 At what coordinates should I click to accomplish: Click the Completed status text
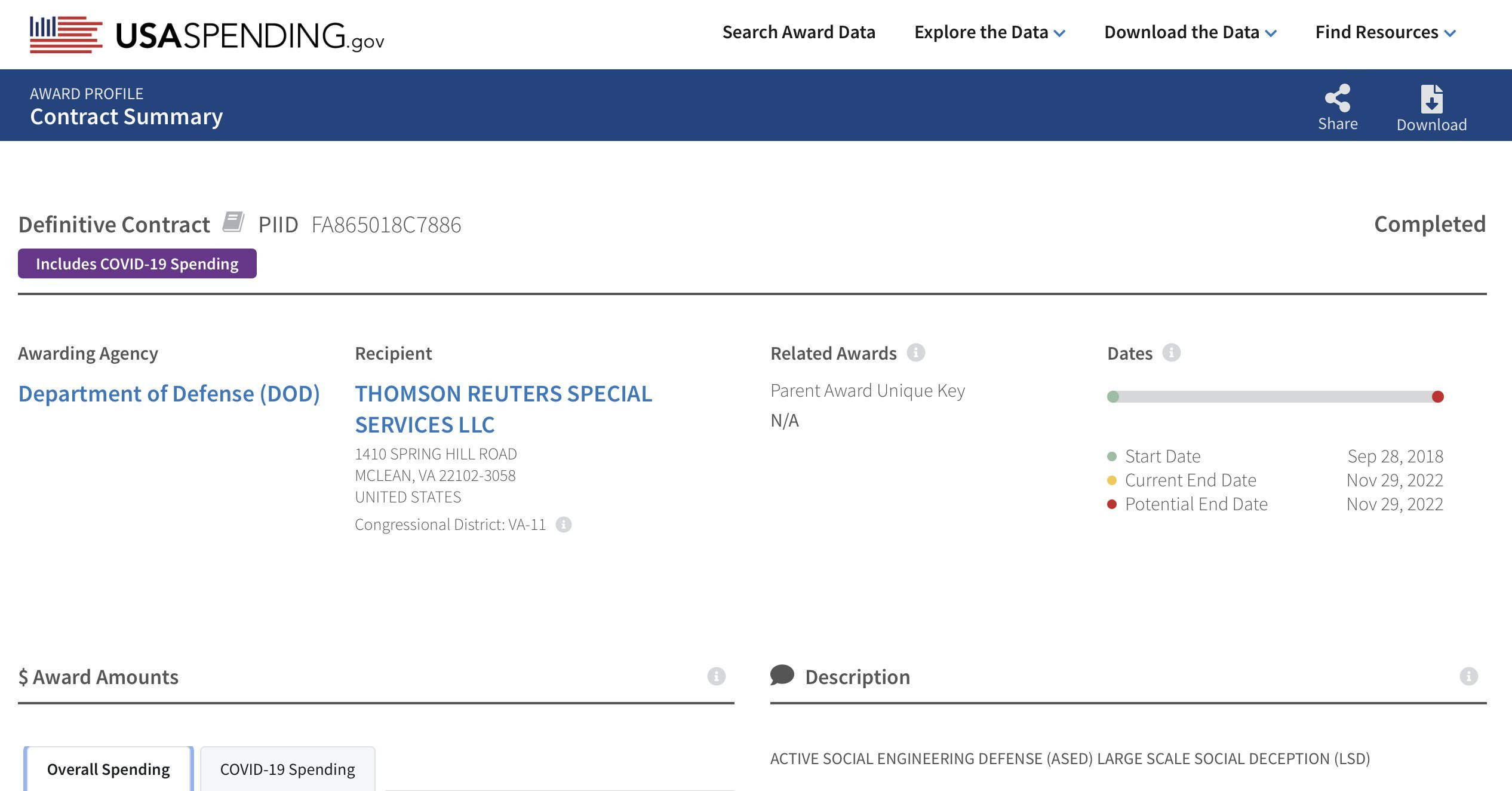pyautogui.click(x=1430, y=224)
